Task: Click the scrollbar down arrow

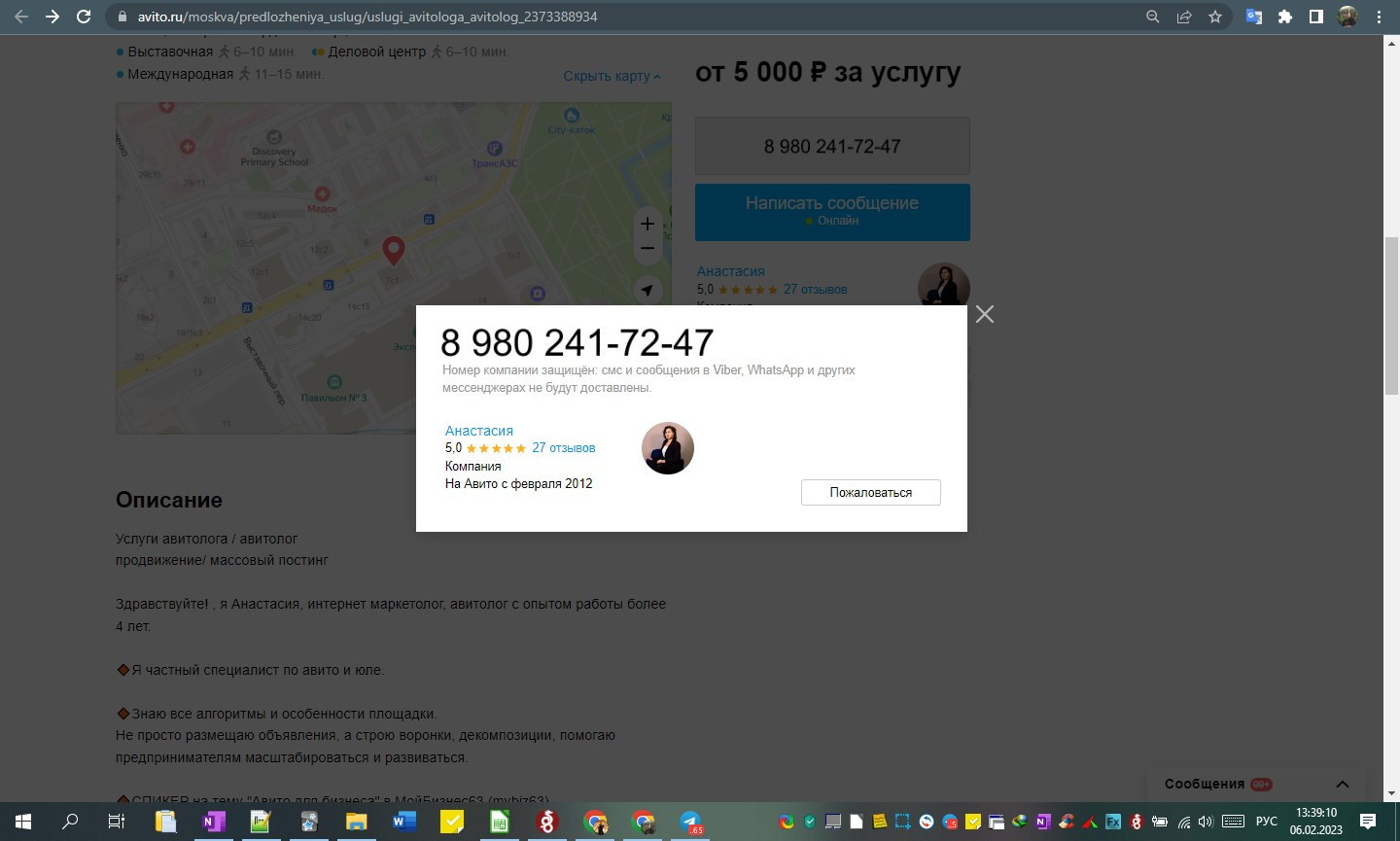Action: (1391, 793)
